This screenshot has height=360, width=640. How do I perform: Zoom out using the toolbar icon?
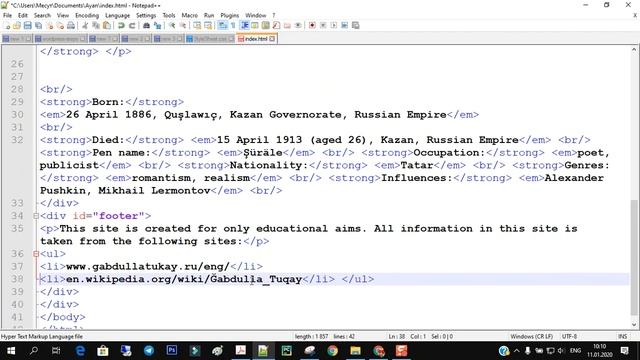[183, 25]
